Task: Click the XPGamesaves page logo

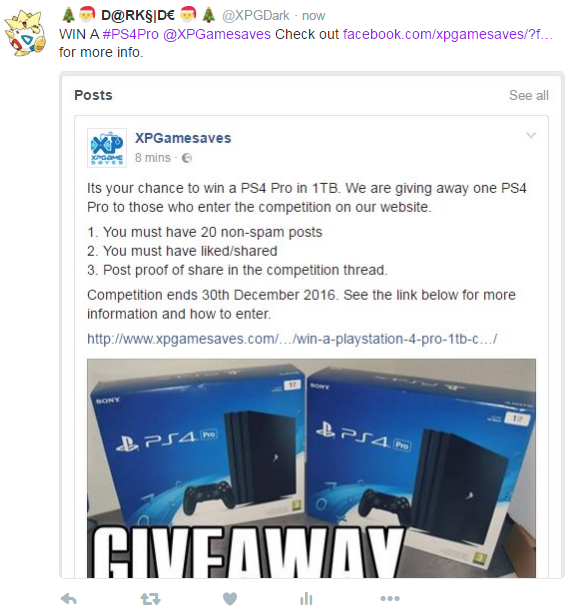Action: (x=107, y=148)
